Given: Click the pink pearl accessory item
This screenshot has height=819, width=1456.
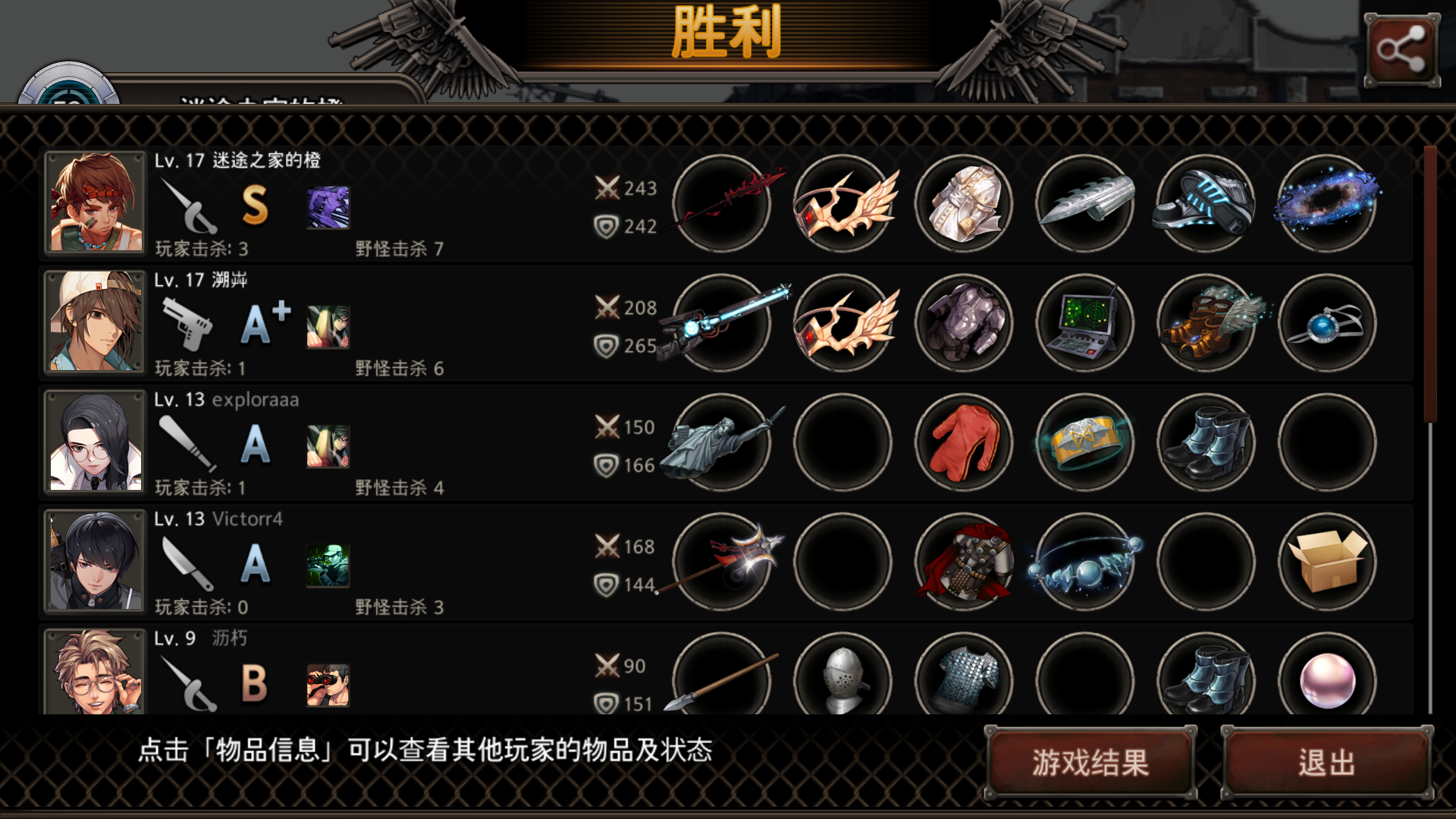Looking at the screenshot, I should tap(1327, 676).
